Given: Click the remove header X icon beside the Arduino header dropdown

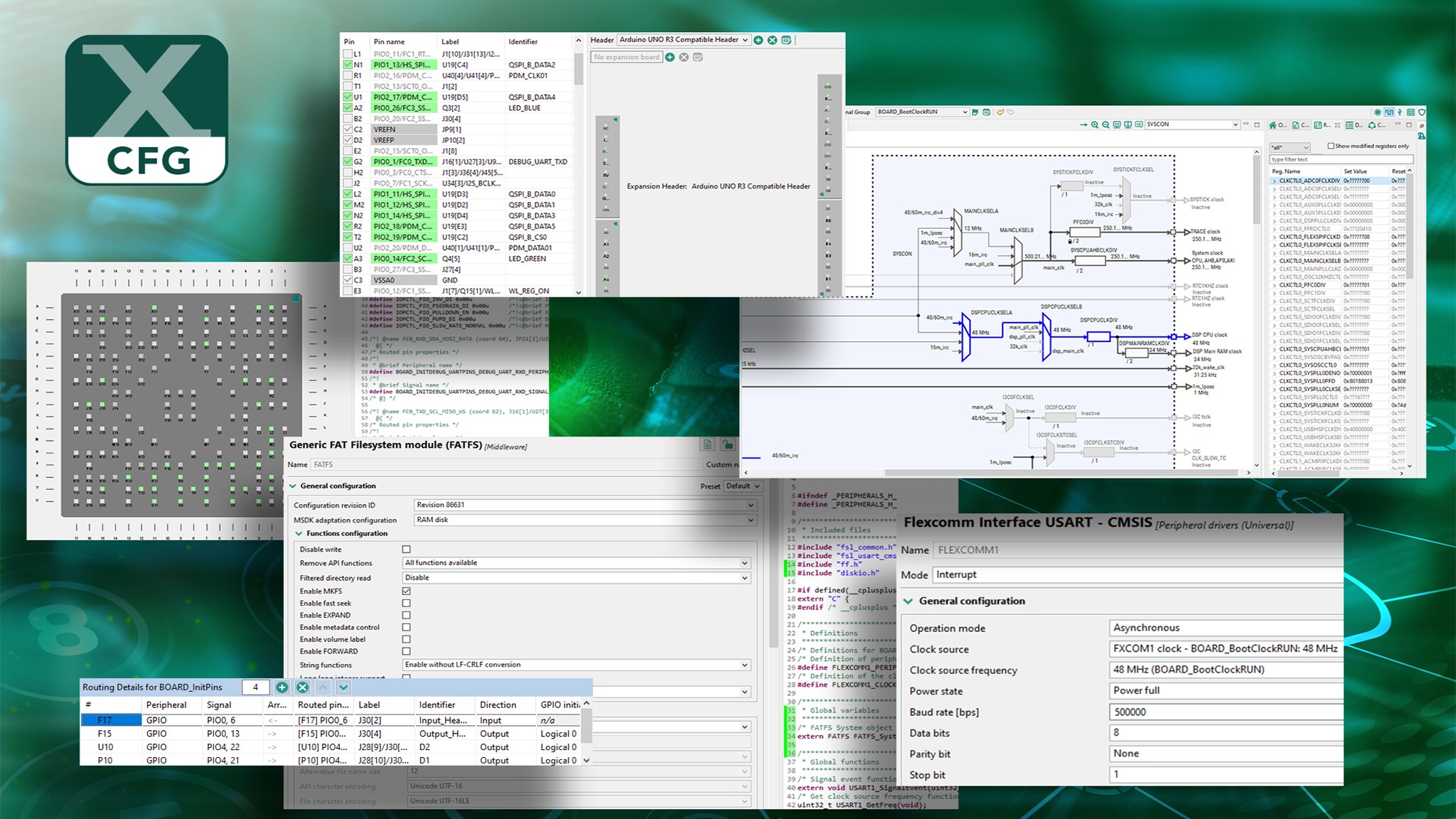Looking at the screenshot, I should 772,40.
